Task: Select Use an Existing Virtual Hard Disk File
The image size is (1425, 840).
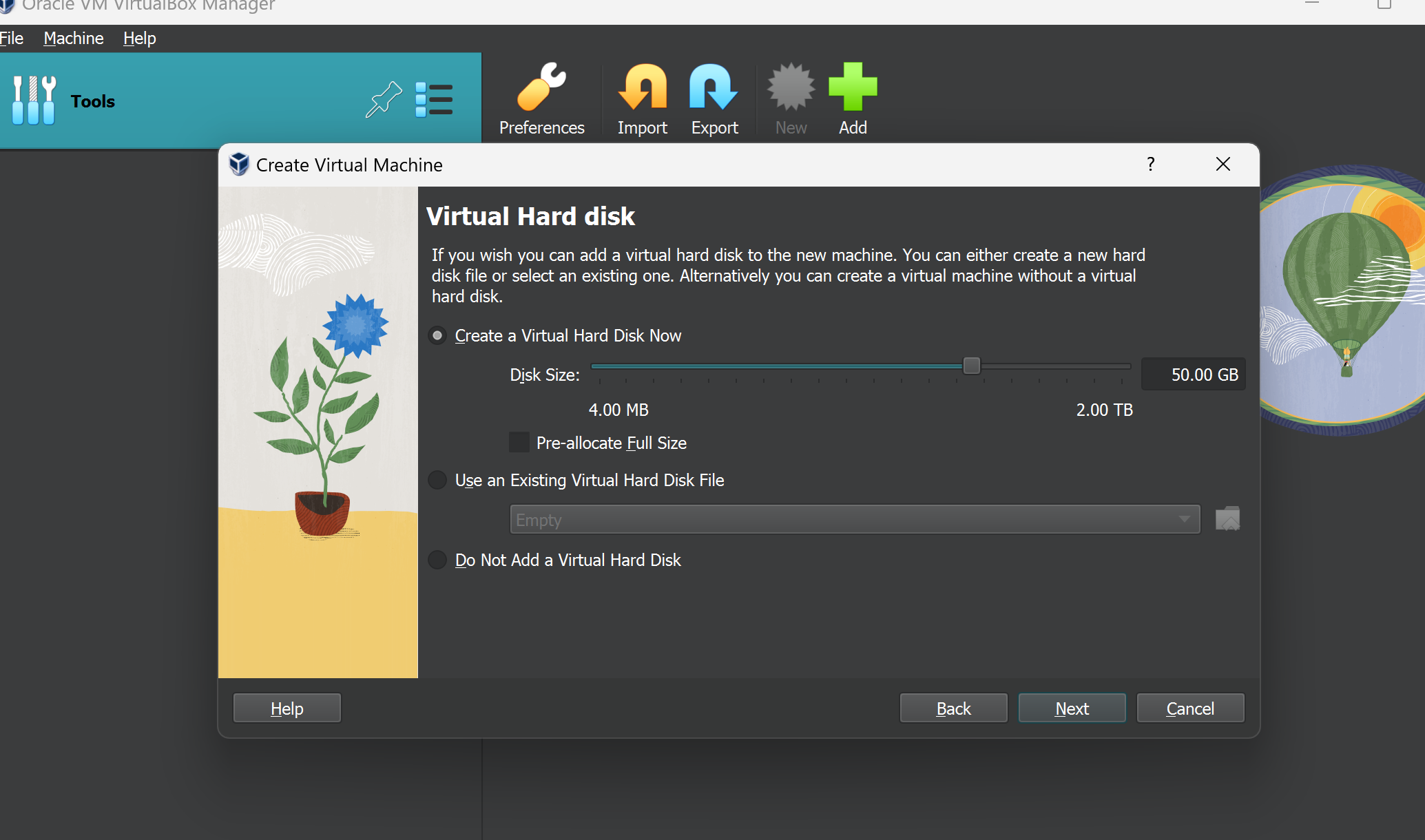Action: 437,480
